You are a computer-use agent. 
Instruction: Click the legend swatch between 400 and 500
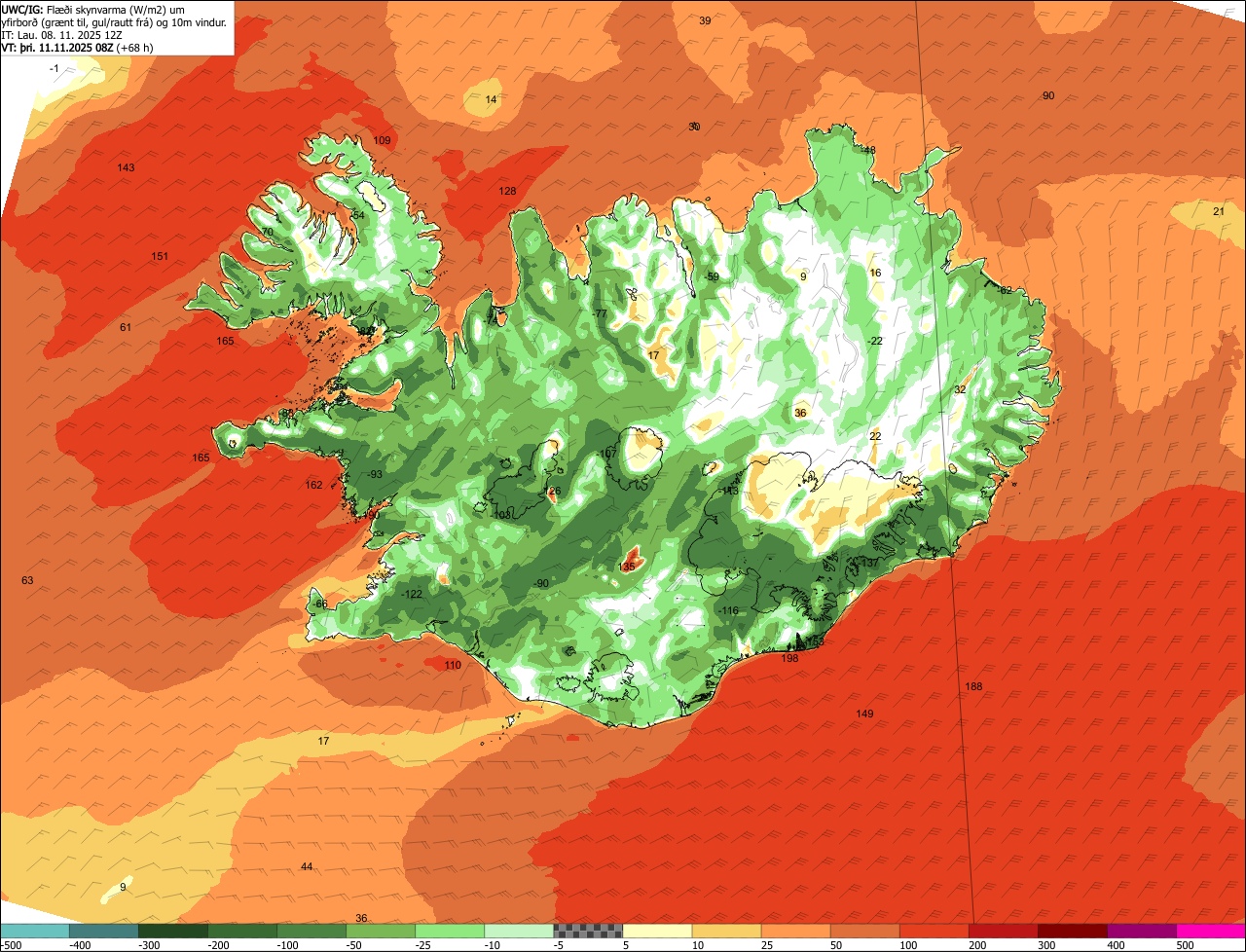[x=1141, y=931]
